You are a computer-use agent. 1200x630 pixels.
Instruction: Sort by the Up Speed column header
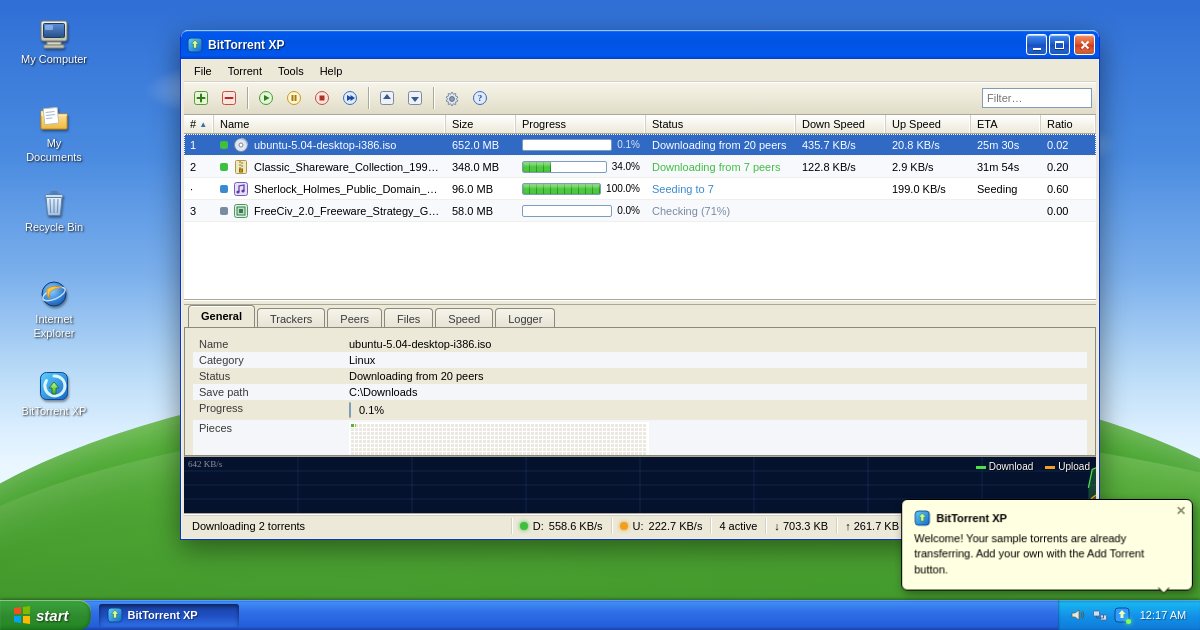pyautogui.click(x=927, y=124)
